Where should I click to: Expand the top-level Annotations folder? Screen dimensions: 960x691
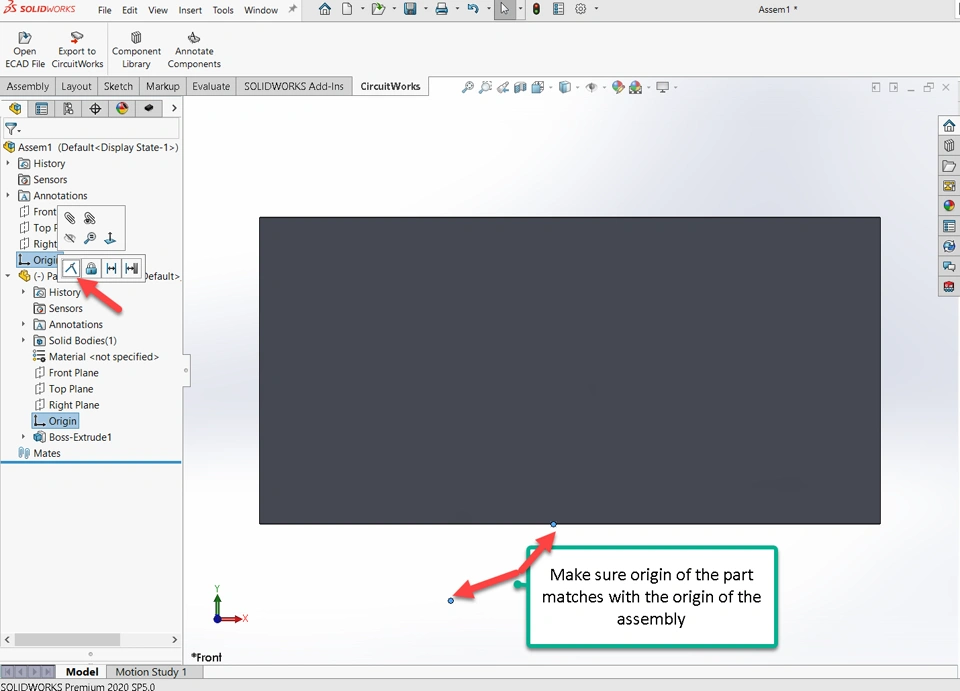8,195
